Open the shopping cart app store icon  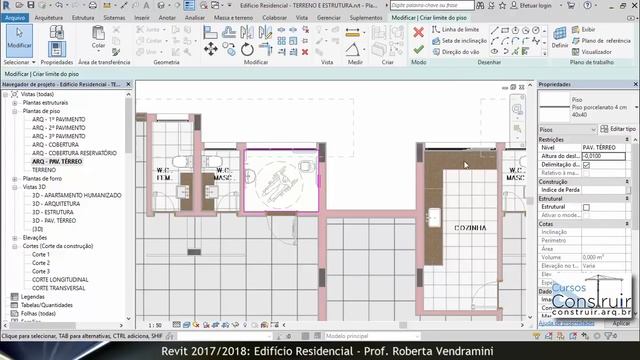[x=571, y=6]
